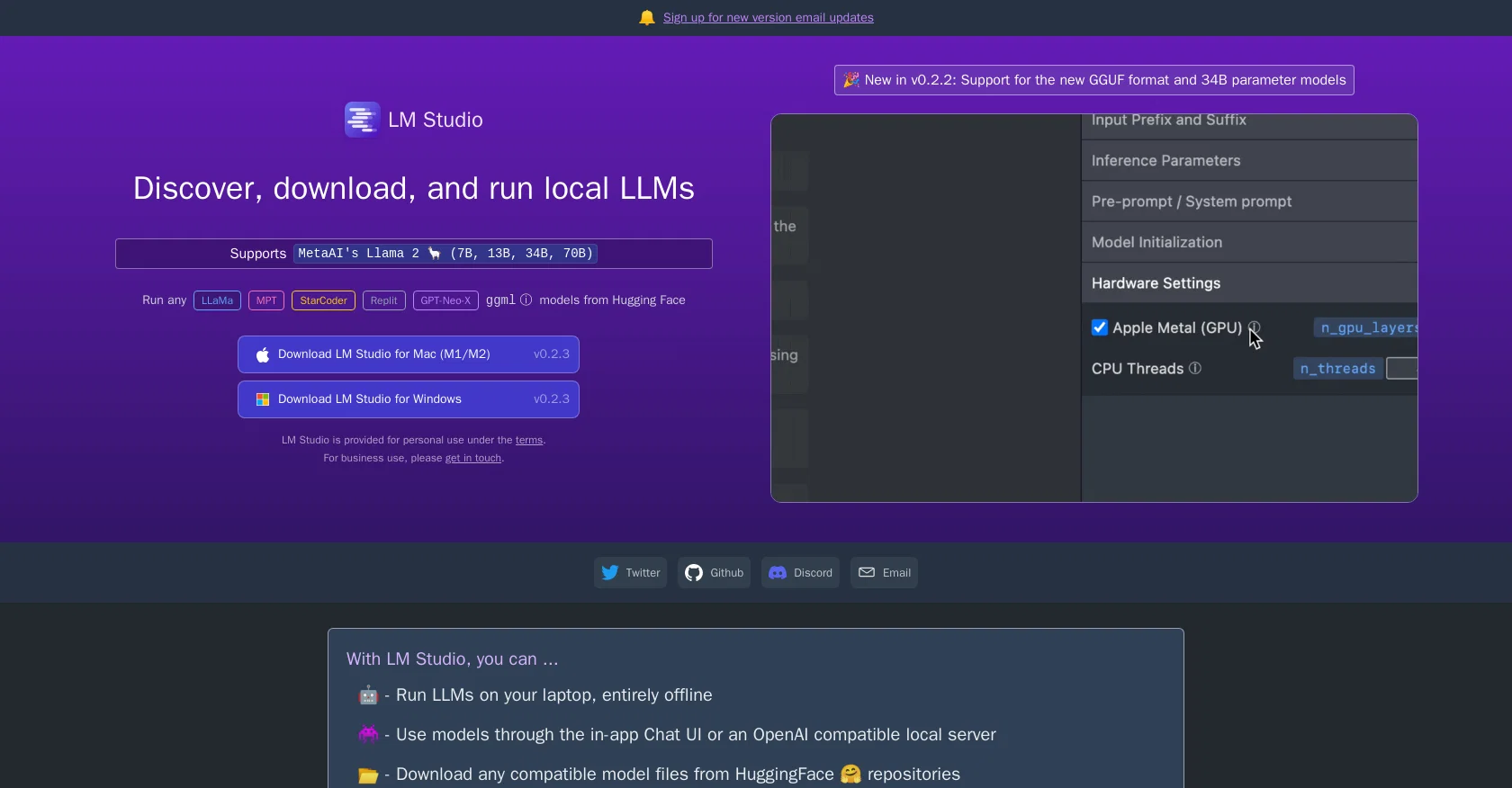Click the Email envelope icon
This screenshot has width=1512, height=788.
[867, 572]
